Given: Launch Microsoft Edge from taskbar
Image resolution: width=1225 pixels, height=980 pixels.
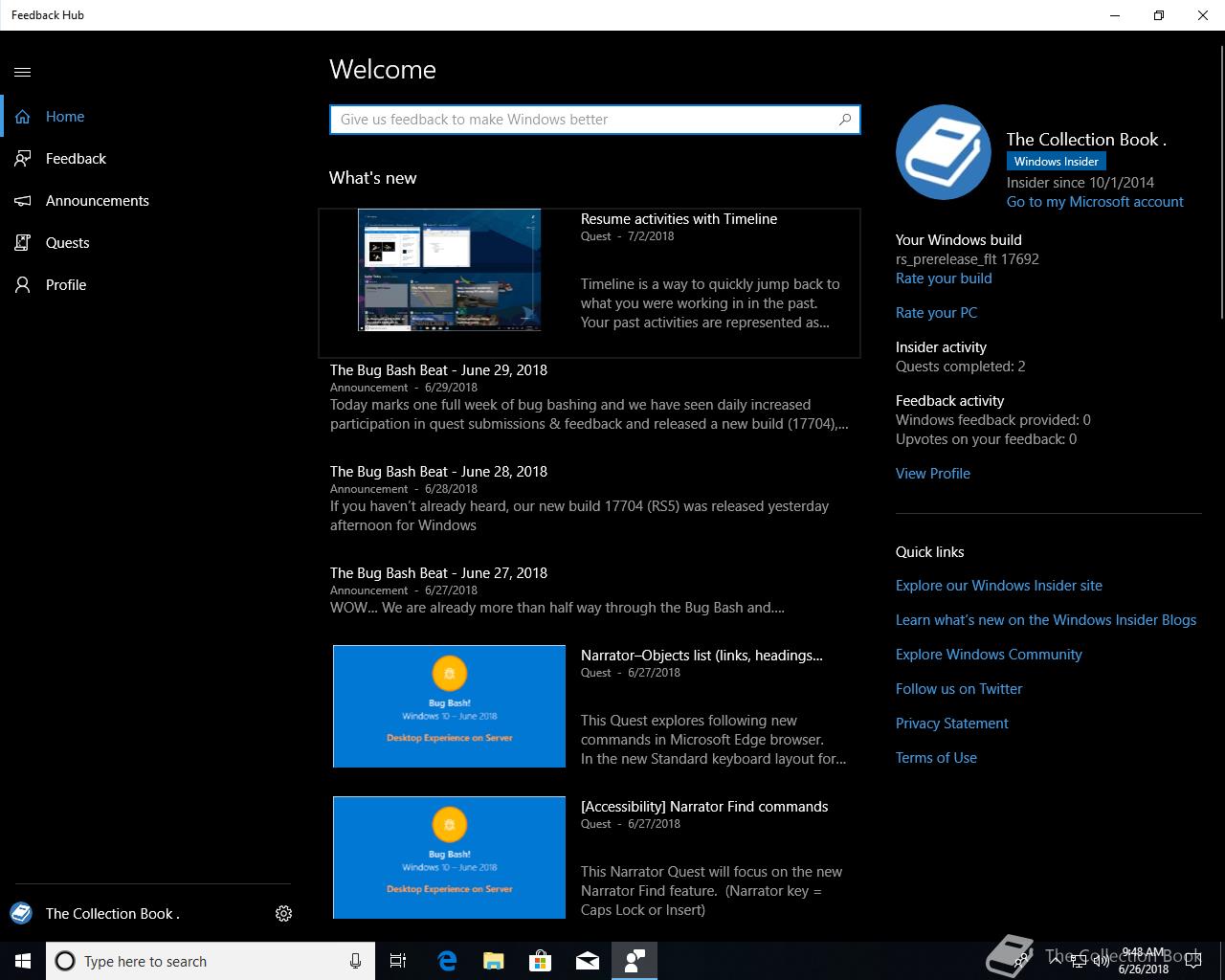Looking at the screenshot, I should pos(447,961).
